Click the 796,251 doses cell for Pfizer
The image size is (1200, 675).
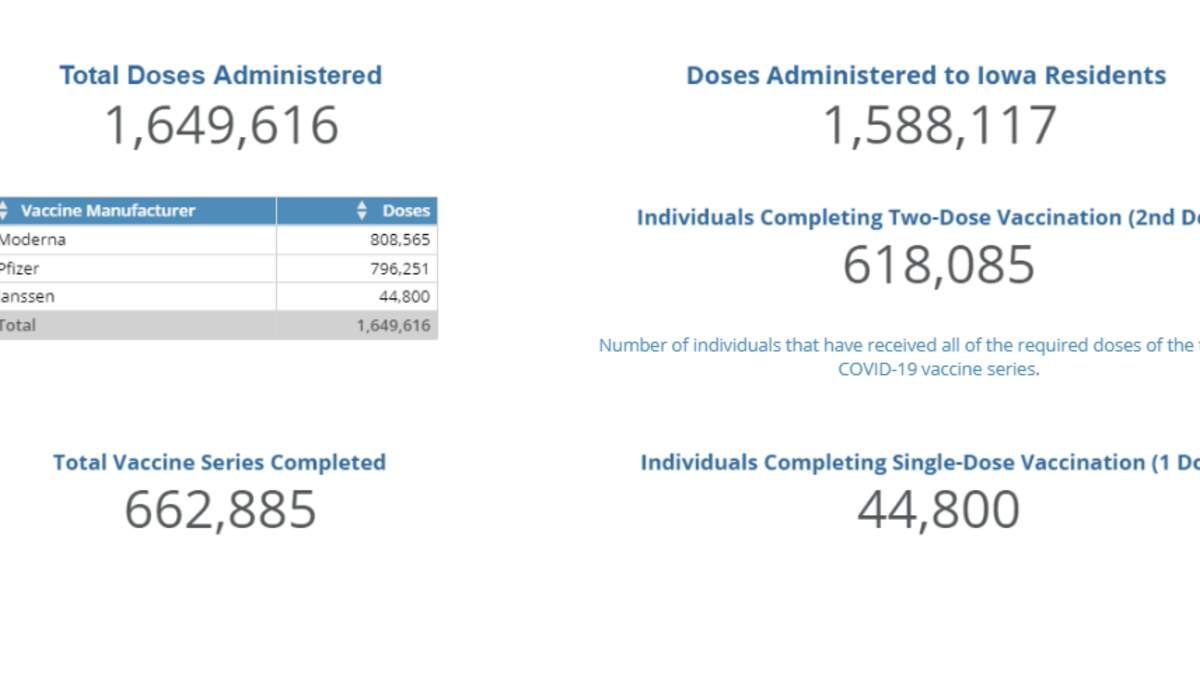[399, 269]
